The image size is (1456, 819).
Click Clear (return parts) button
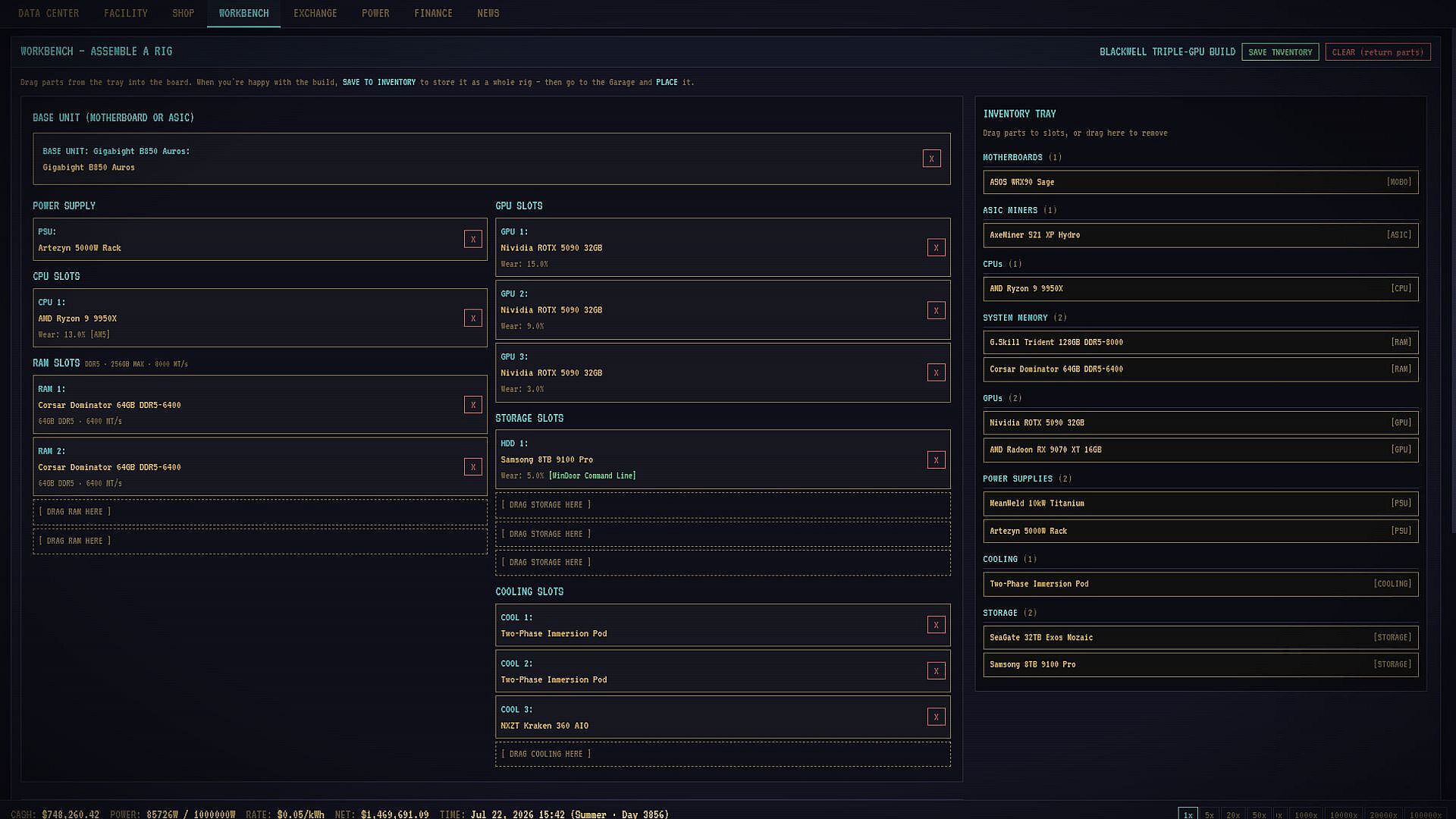click(x=1378, y=52)
